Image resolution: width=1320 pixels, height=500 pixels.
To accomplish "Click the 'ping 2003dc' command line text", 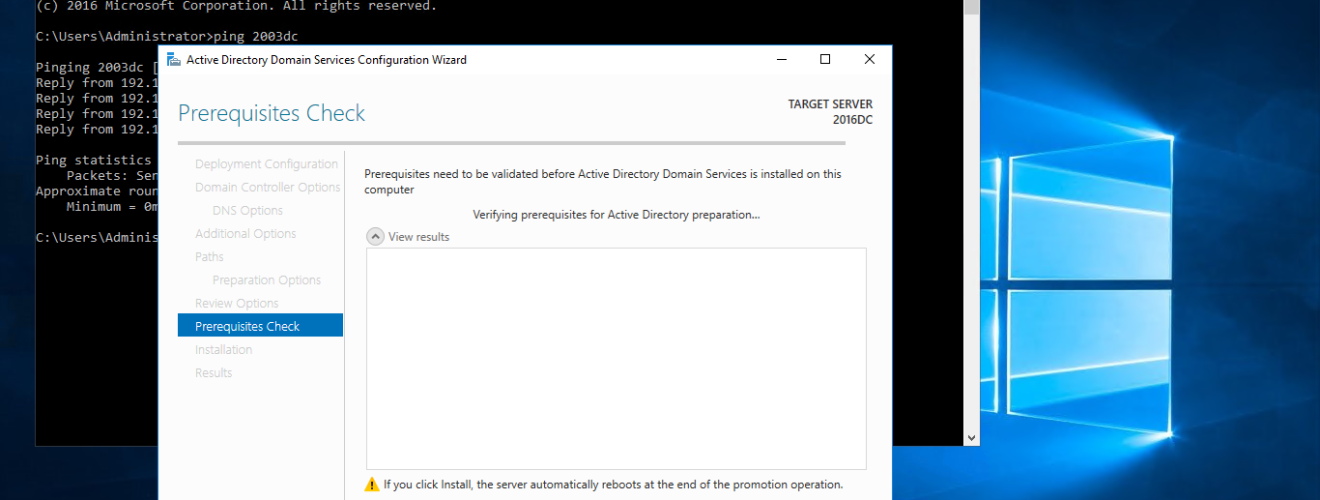I will [257, 36].
